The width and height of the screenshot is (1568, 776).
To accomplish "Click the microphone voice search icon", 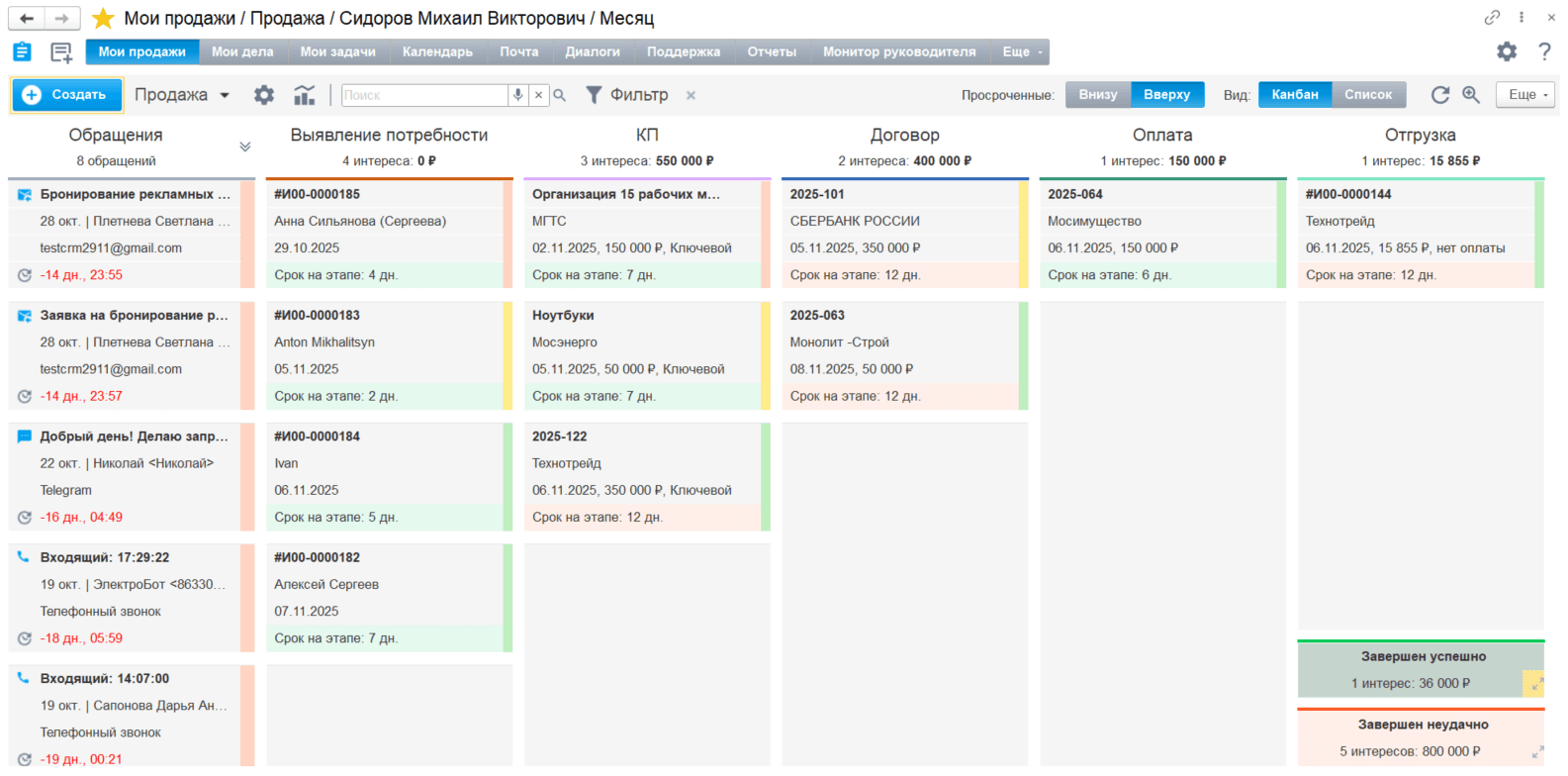I will pos(517,95).
